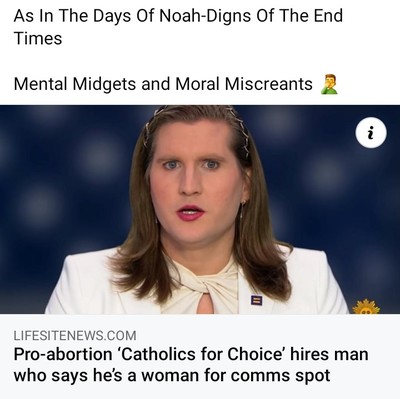Click the equal-sign pin on the white blazer

point(255,300)
